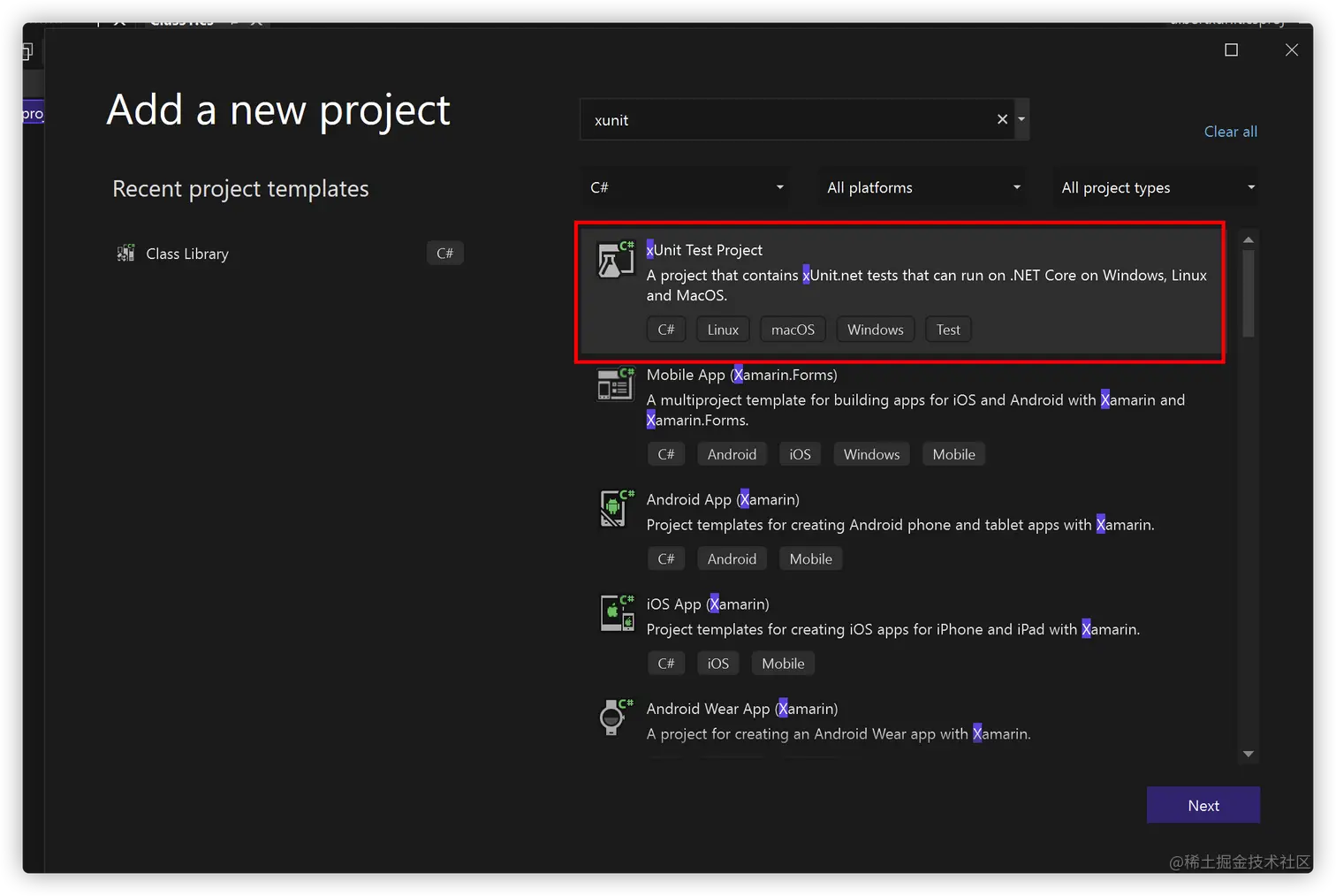This screenshot has width=1336, height=896.
Task: Click the Class Library recent template icon
Action: click(x=126, y=254)
